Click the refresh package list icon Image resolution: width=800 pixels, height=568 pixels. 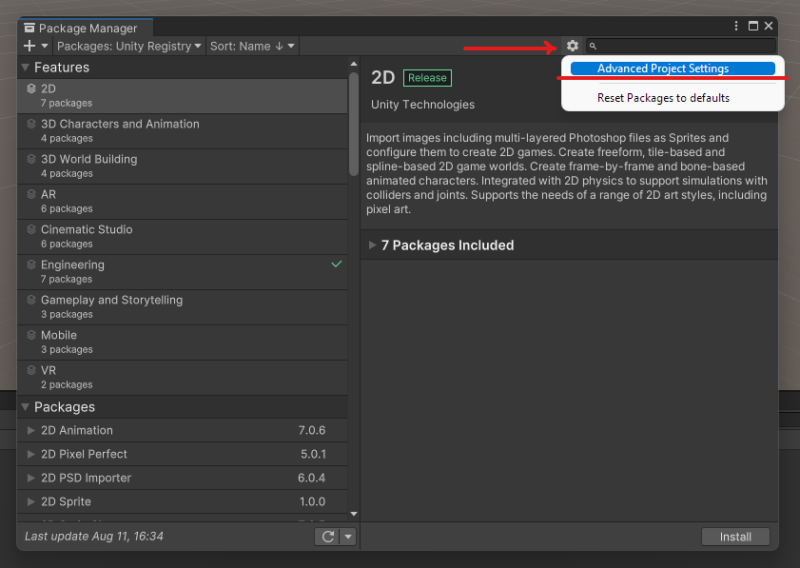click(326, 537)
